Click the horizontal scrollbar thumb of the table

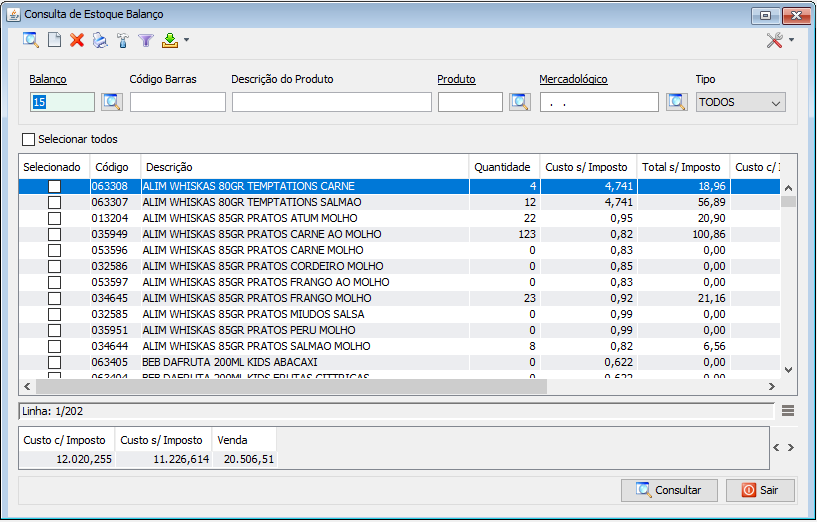point(291,387)
